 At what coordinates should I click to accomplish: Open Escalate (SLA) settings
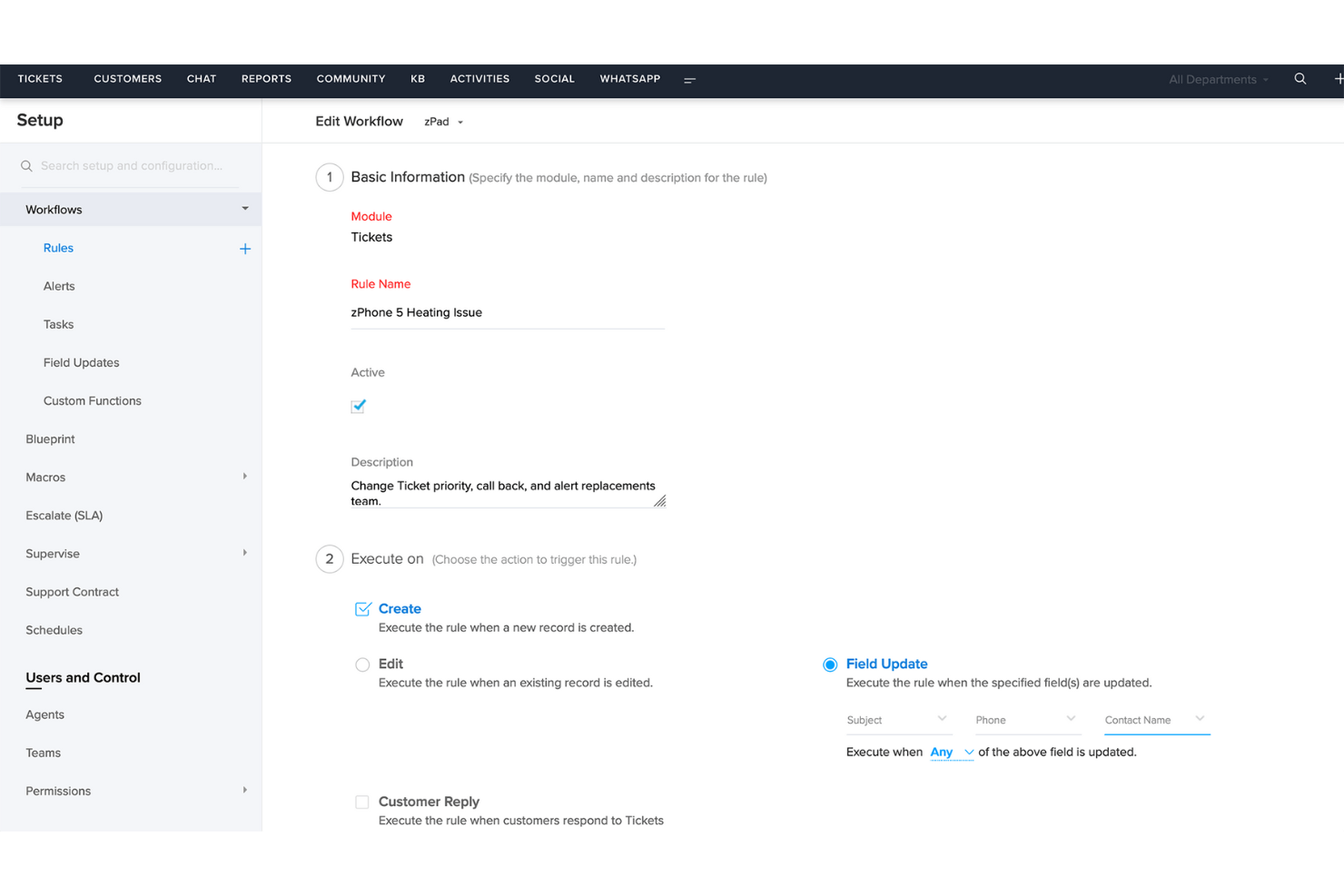(64, 516)
